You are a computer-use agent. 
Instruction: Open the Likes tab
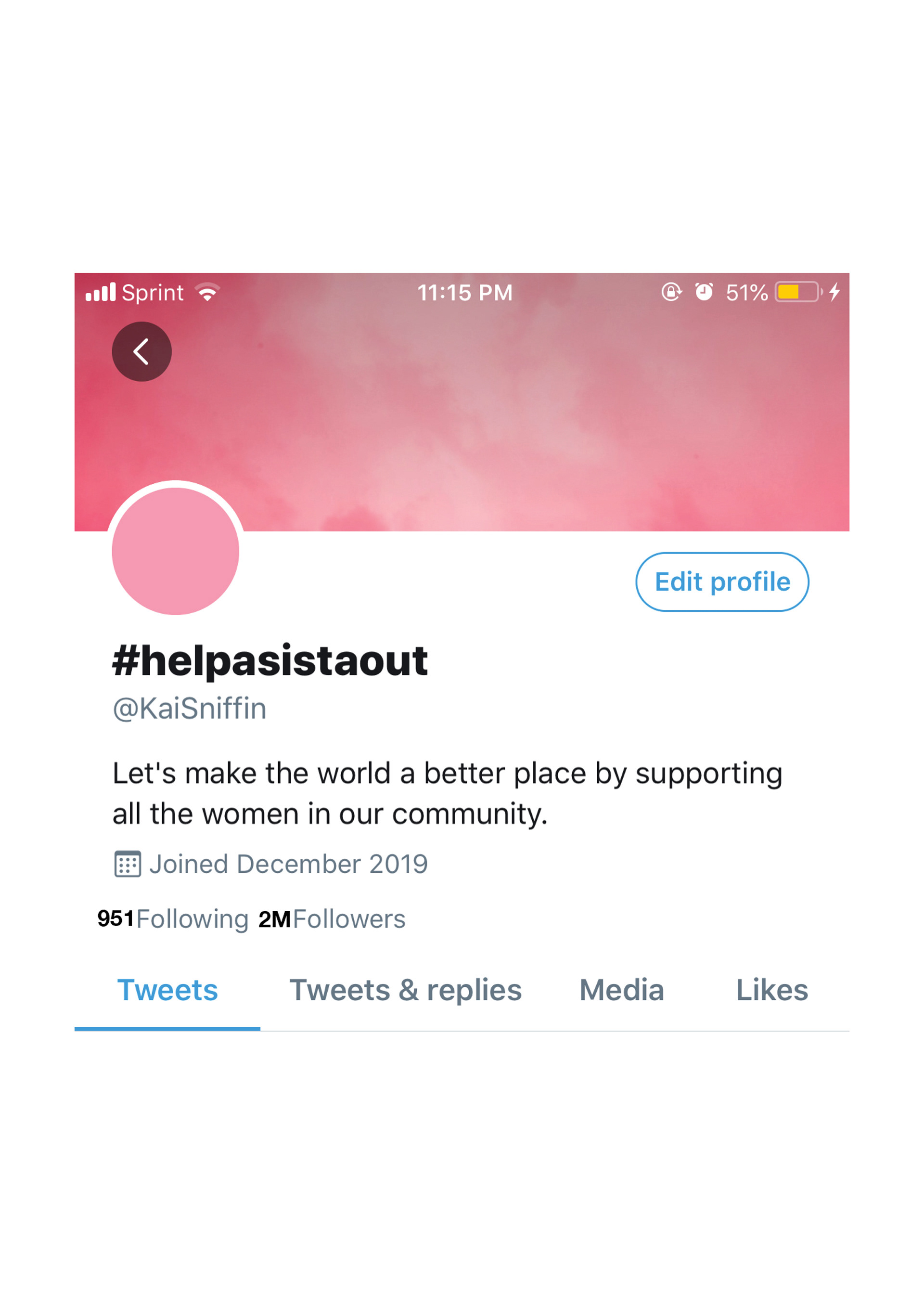coord(771,990)
